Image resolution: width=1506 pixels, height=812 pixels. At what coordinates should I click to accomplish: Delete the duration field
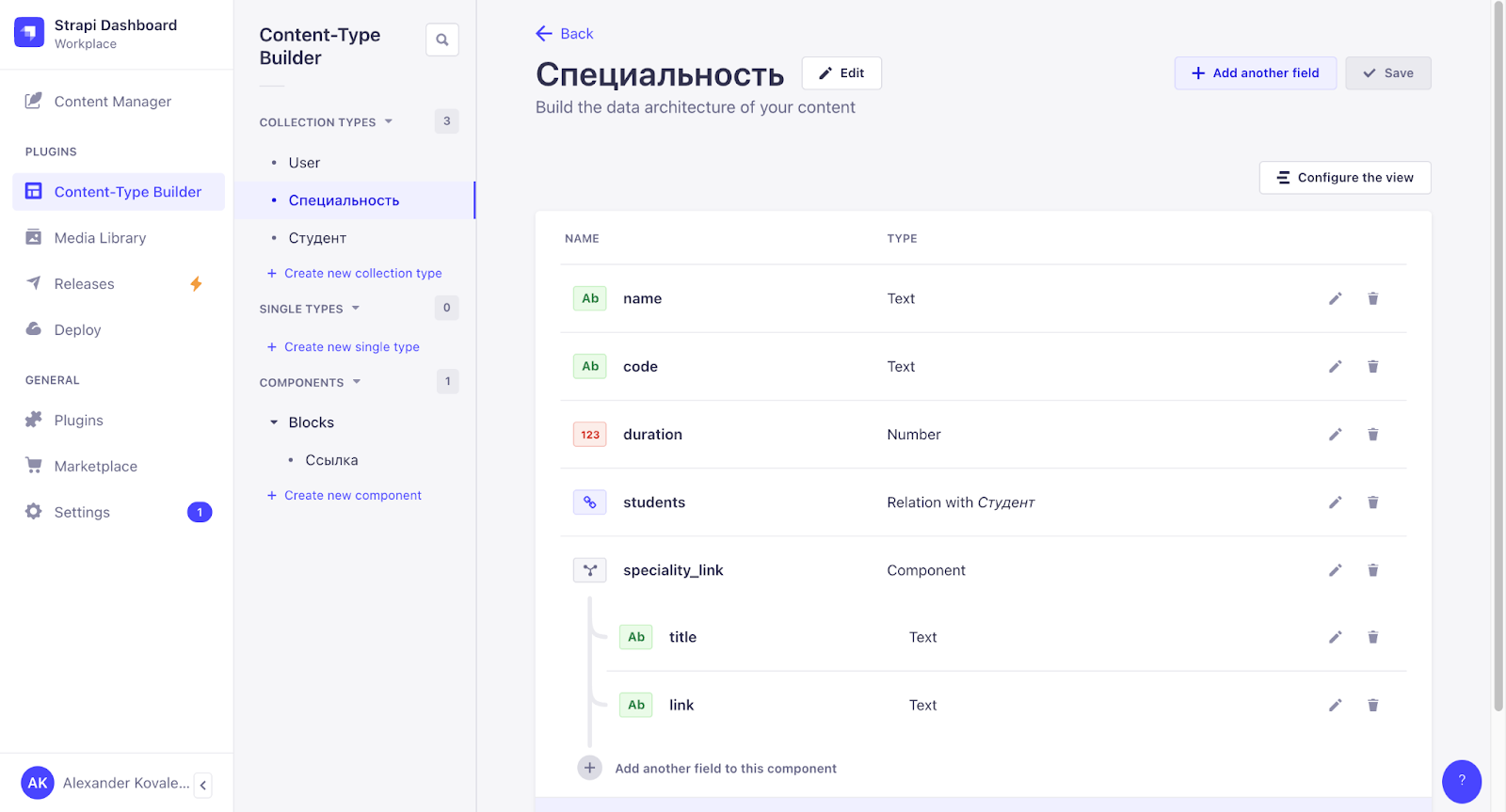coord(1373,435)
